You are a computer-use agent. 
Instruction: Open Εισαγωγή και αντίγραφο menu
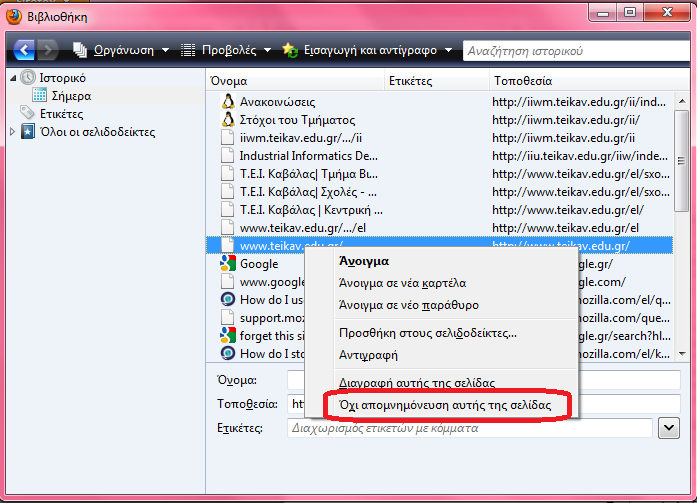[x=367, y=50]
